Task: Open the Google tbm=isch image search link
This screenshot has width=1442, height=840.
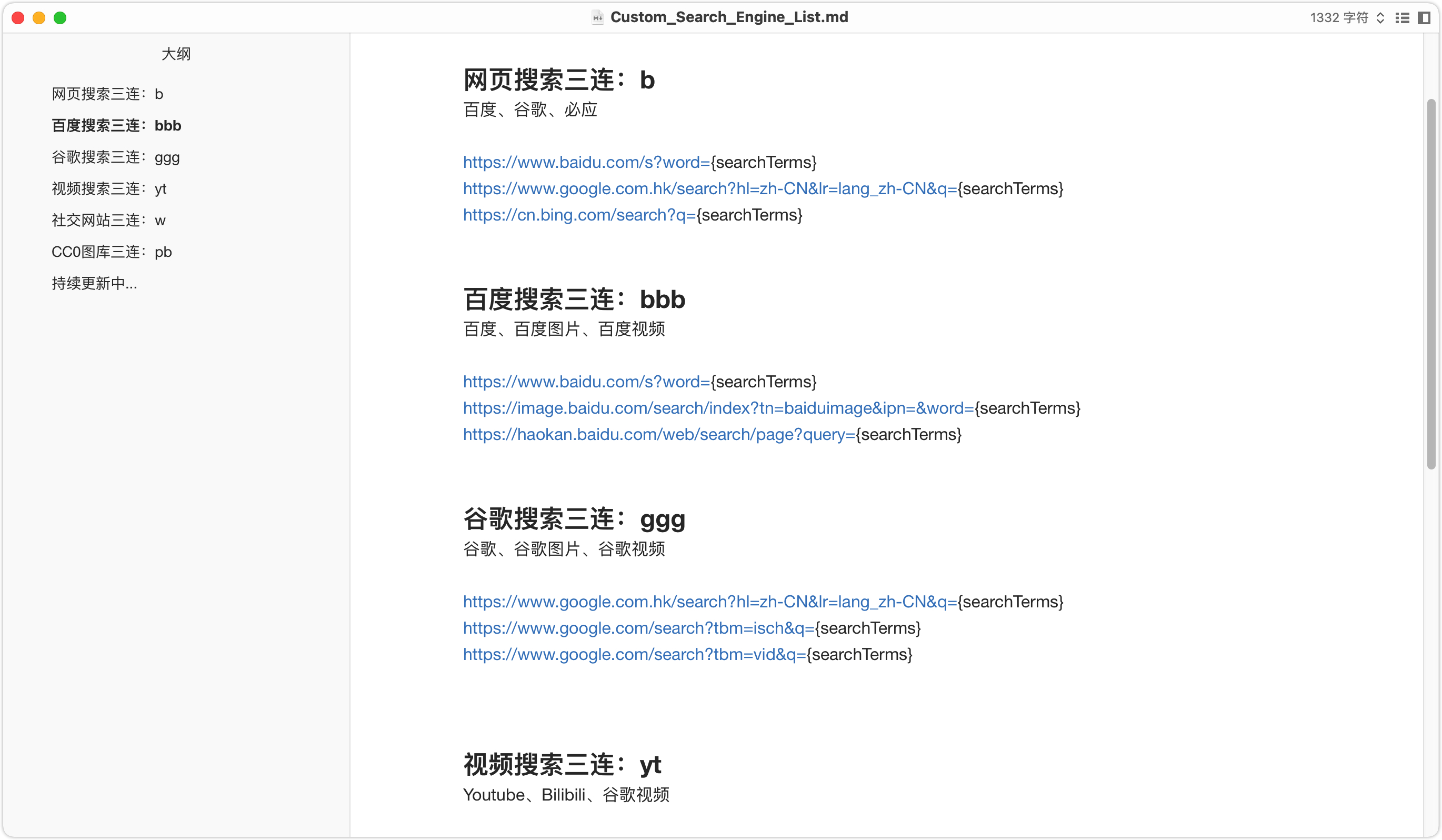Action: tap(638, 628)
